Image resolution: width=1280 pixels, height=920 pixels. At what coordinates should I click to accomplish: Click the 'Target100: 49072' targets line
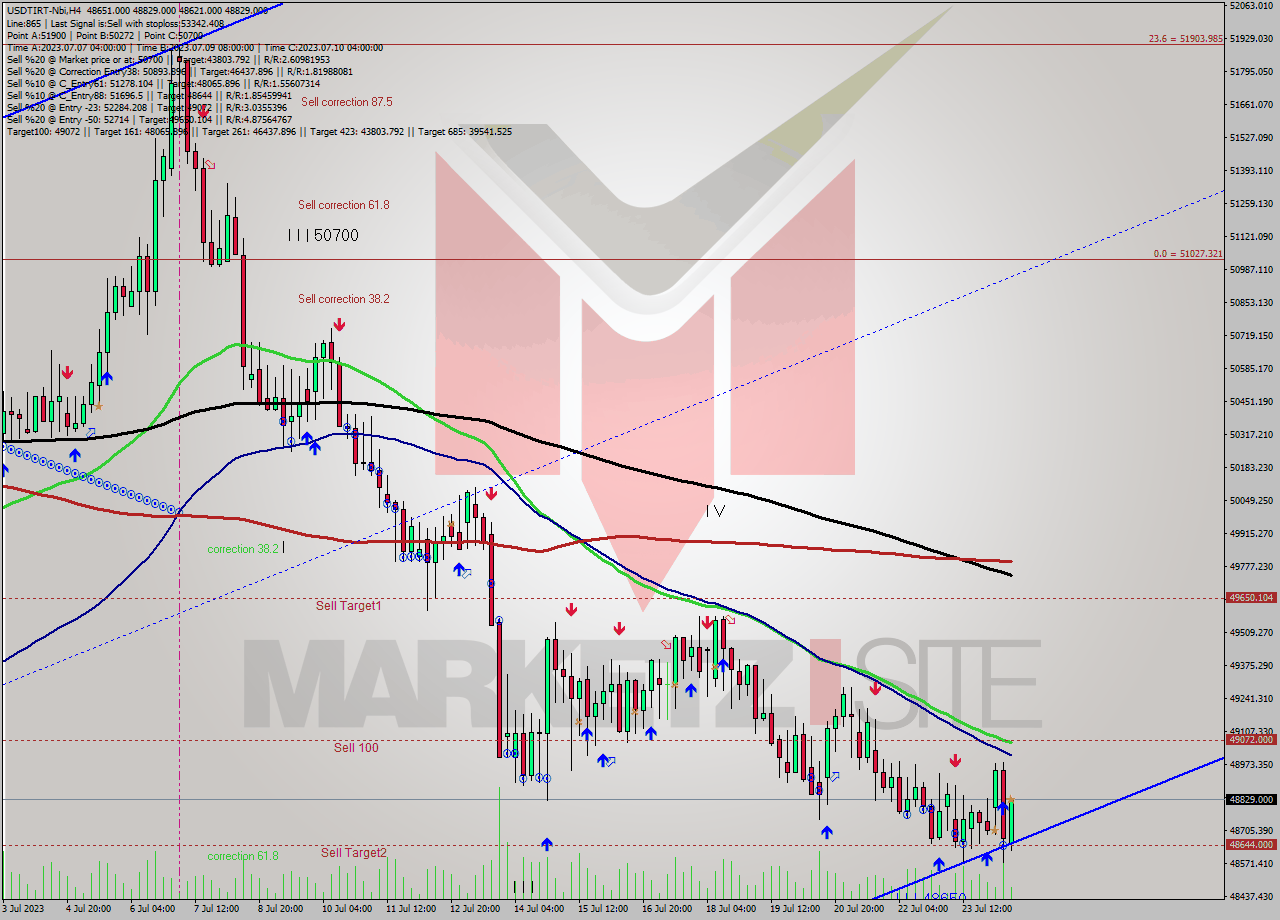point(259,131)
